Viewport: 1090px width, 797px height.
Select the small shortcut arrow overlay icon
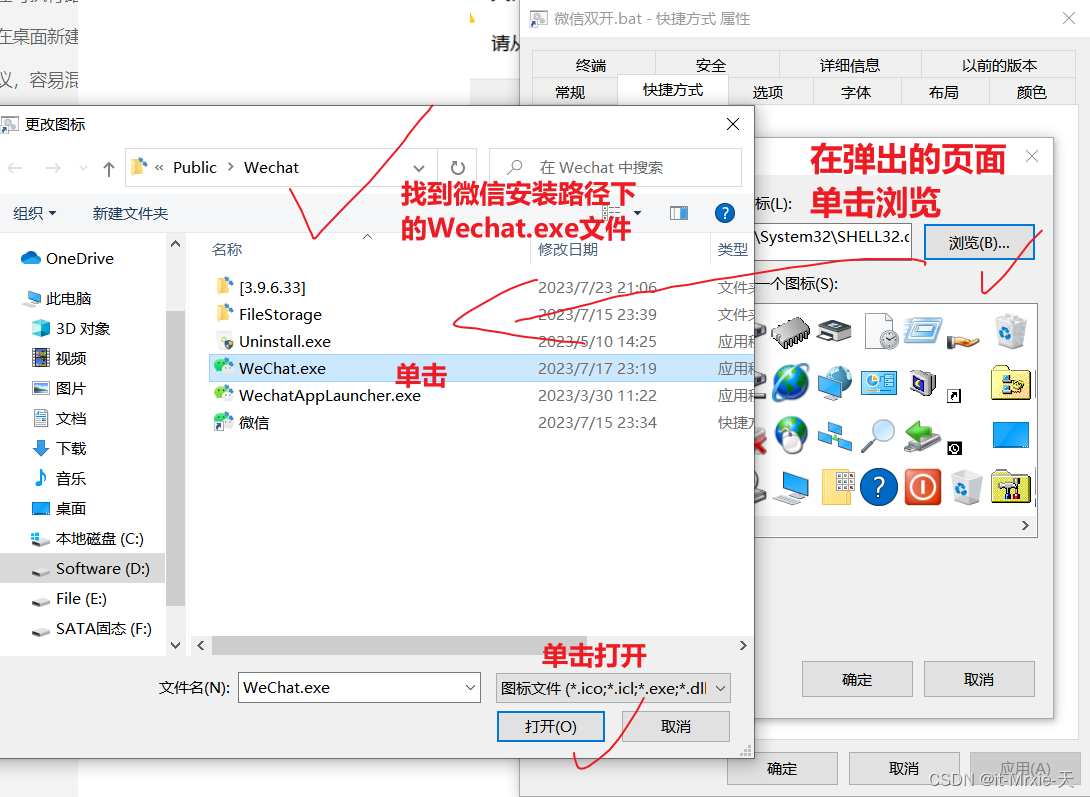pyautogui.click(x=954, y=396)
